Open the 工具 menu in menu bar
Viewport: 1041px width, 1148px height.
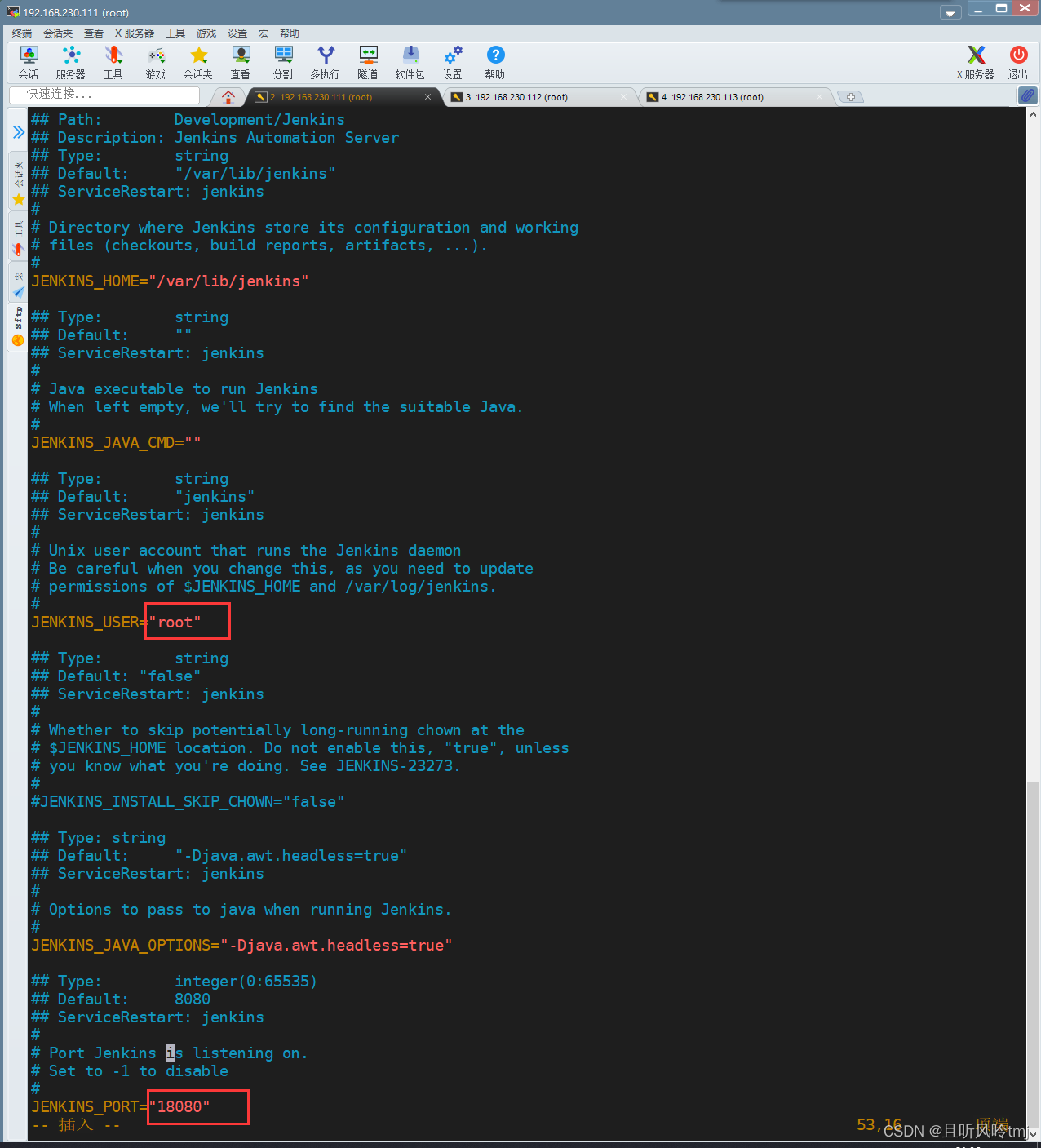click(175, 33)
